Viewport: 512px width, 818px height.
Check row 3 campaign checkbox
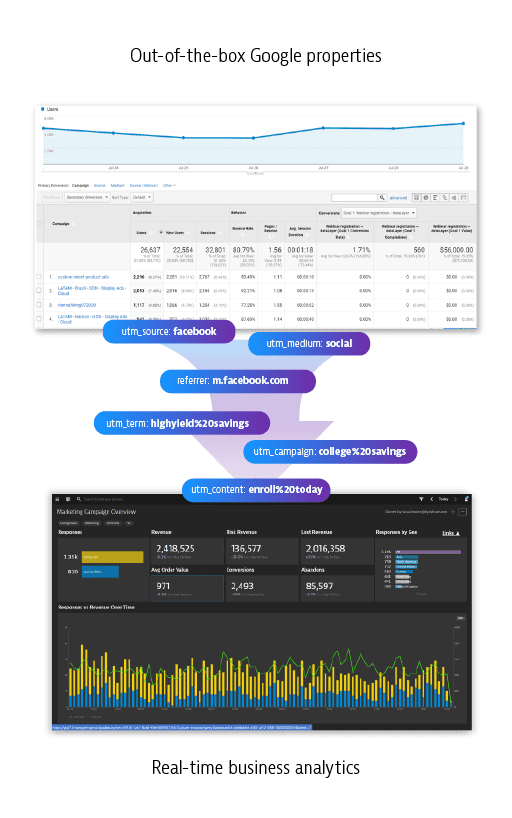39,304
